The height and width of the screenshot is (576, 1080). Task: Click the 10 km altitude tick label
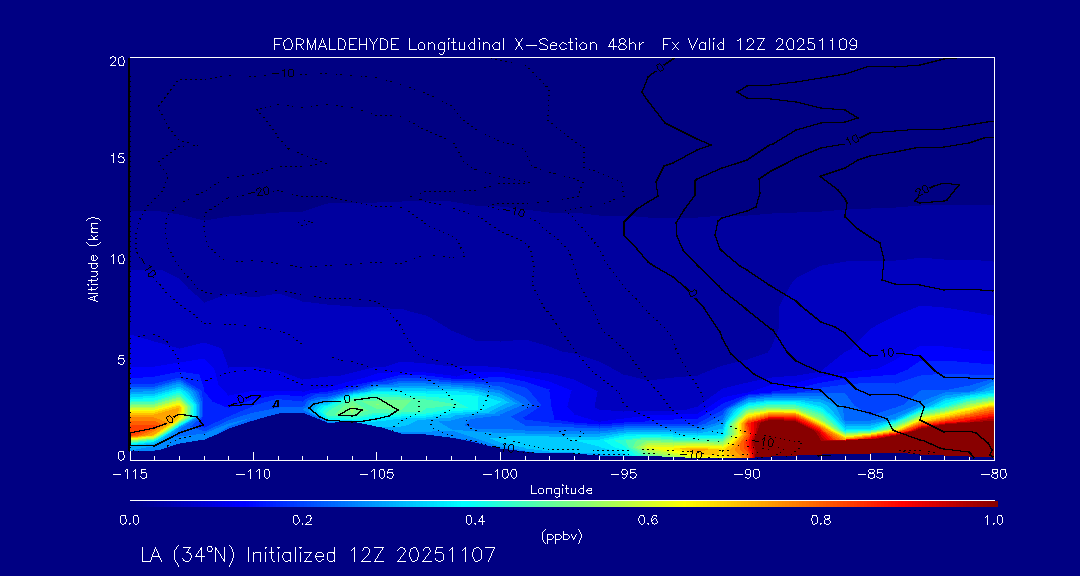click(115, 259)
